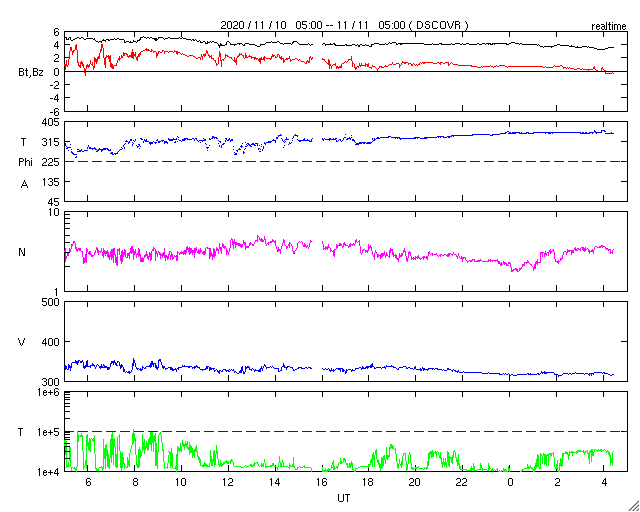Screen dimensions: 640x512
Task: Select the 22 hour tick on time axis
Action: (463, 482)
